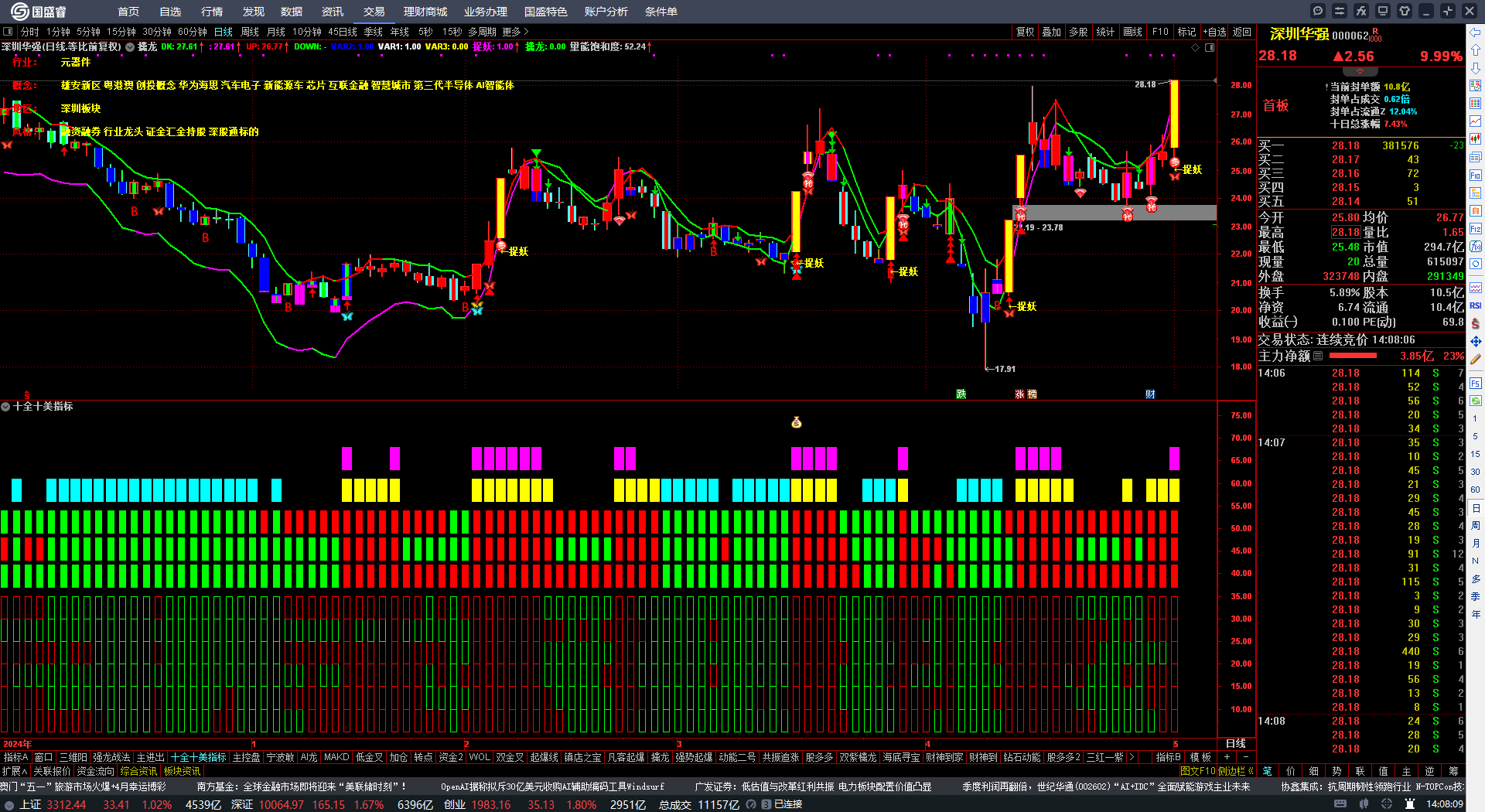The width and height of the screenshot is (1485, 812).
Task: Click the crosshair target icon in status bar
Action: tap(1387, 804)
